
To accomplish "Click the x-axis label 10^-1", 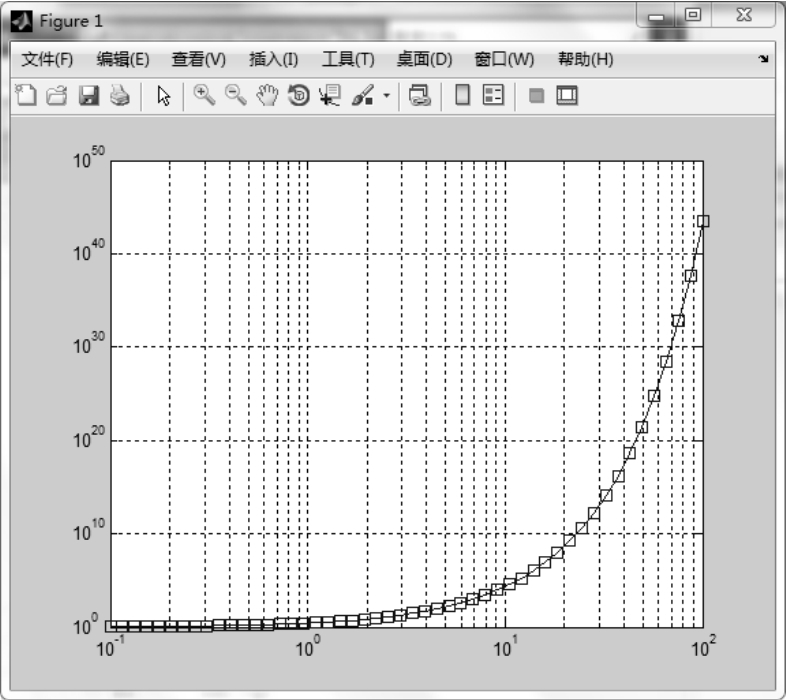I will [x=110, y=646].
